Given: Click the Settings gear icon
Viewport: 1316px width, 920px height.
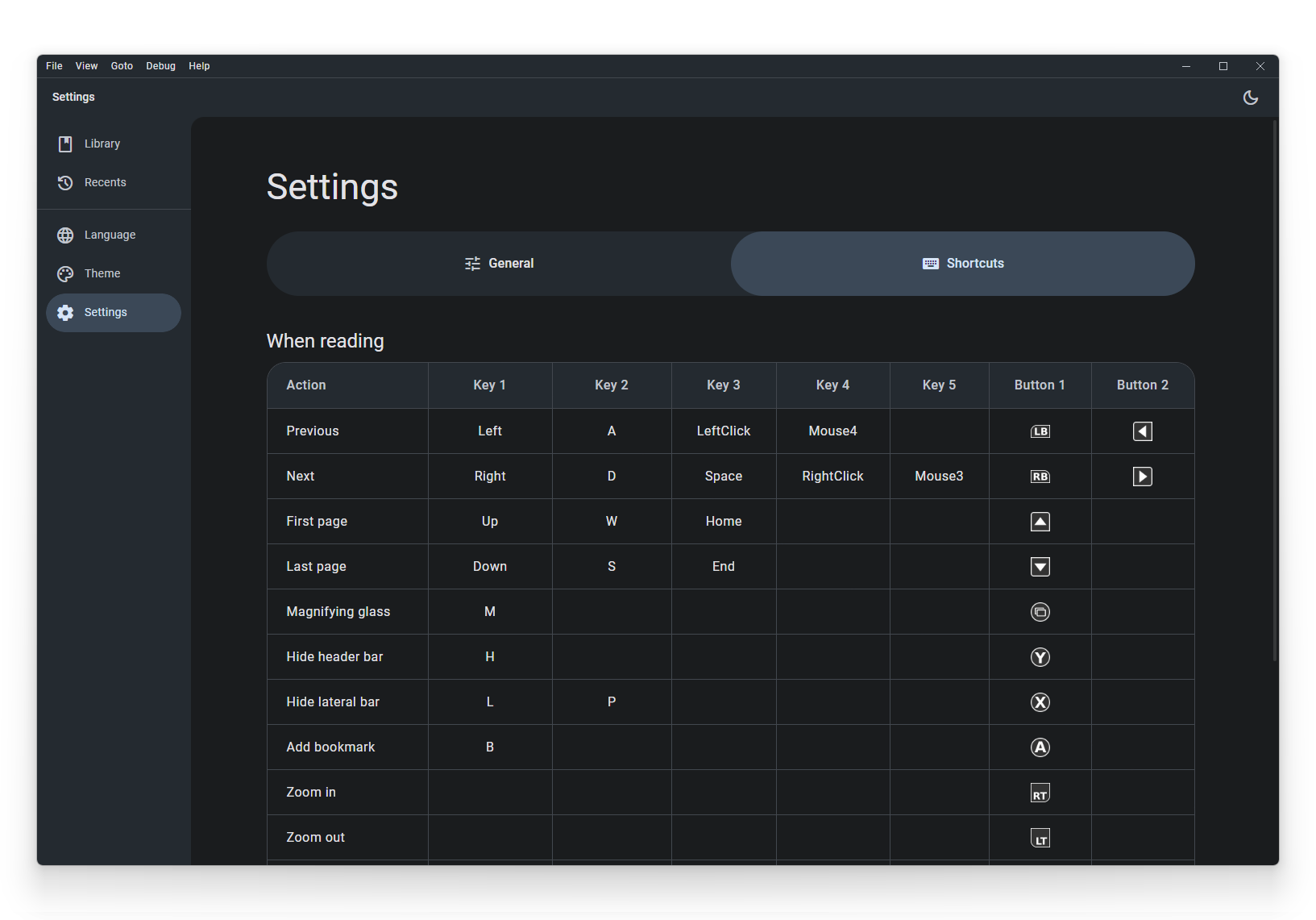Looking at the screenshot, I should tap(64, 312).
